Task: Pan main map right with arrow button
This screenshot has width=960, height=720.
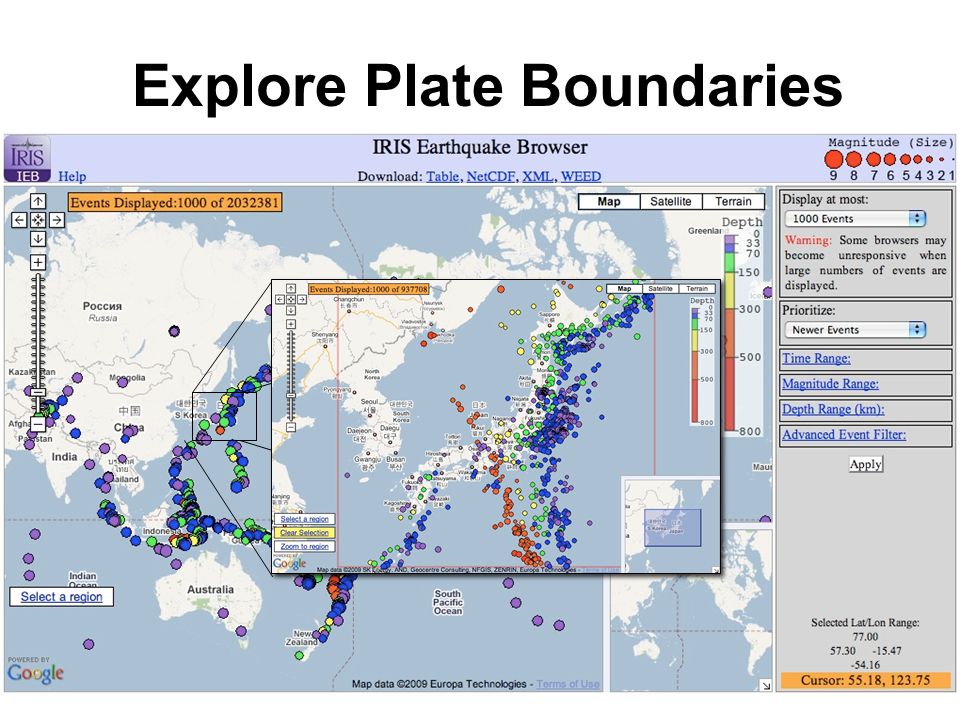Action: click(x=57, y=220)
